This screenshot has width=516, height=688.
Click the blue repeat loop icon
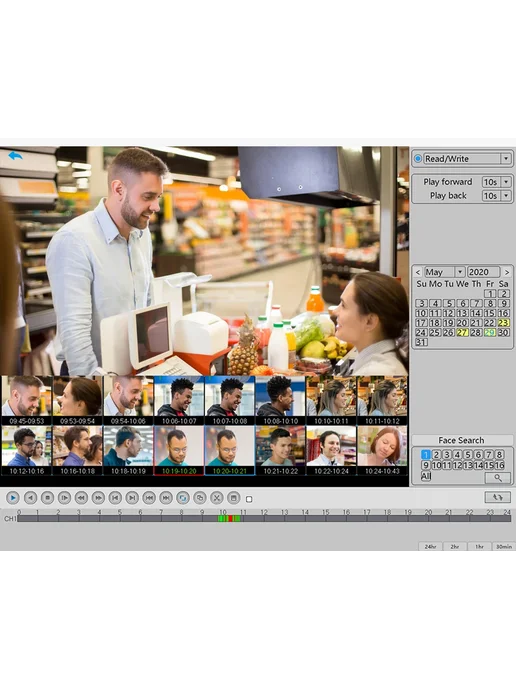(183, 498)
